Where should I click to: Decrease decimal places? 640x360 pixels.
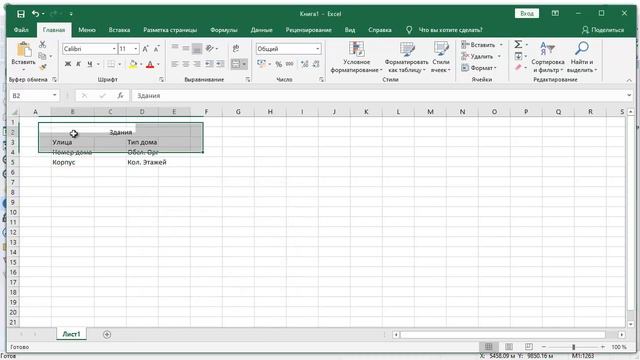pos(316,64)
